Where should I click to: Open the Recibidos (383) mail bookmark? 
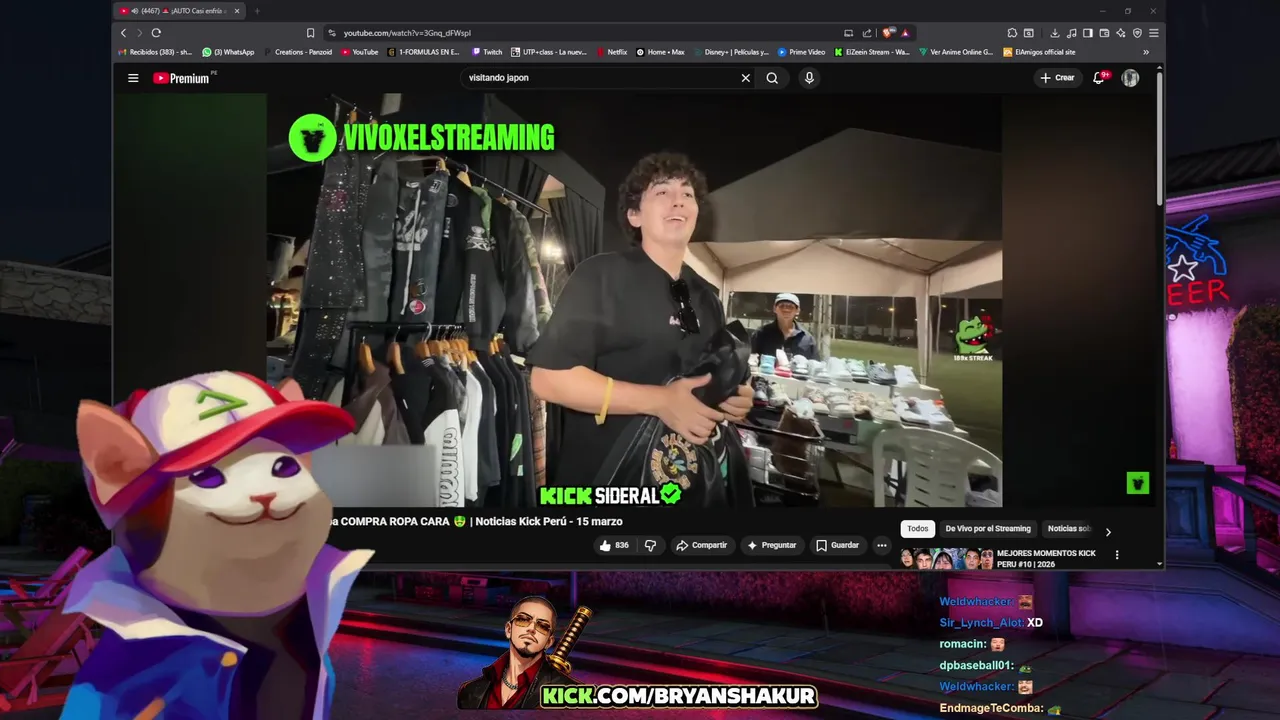coord(155,52)
